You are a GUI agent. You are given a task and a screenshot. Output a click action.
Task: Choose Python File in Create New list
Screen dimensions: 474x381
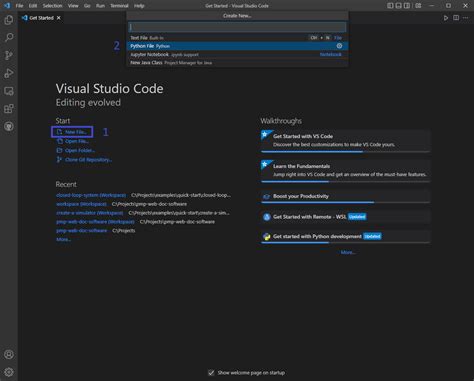click(x=237, y=46)
